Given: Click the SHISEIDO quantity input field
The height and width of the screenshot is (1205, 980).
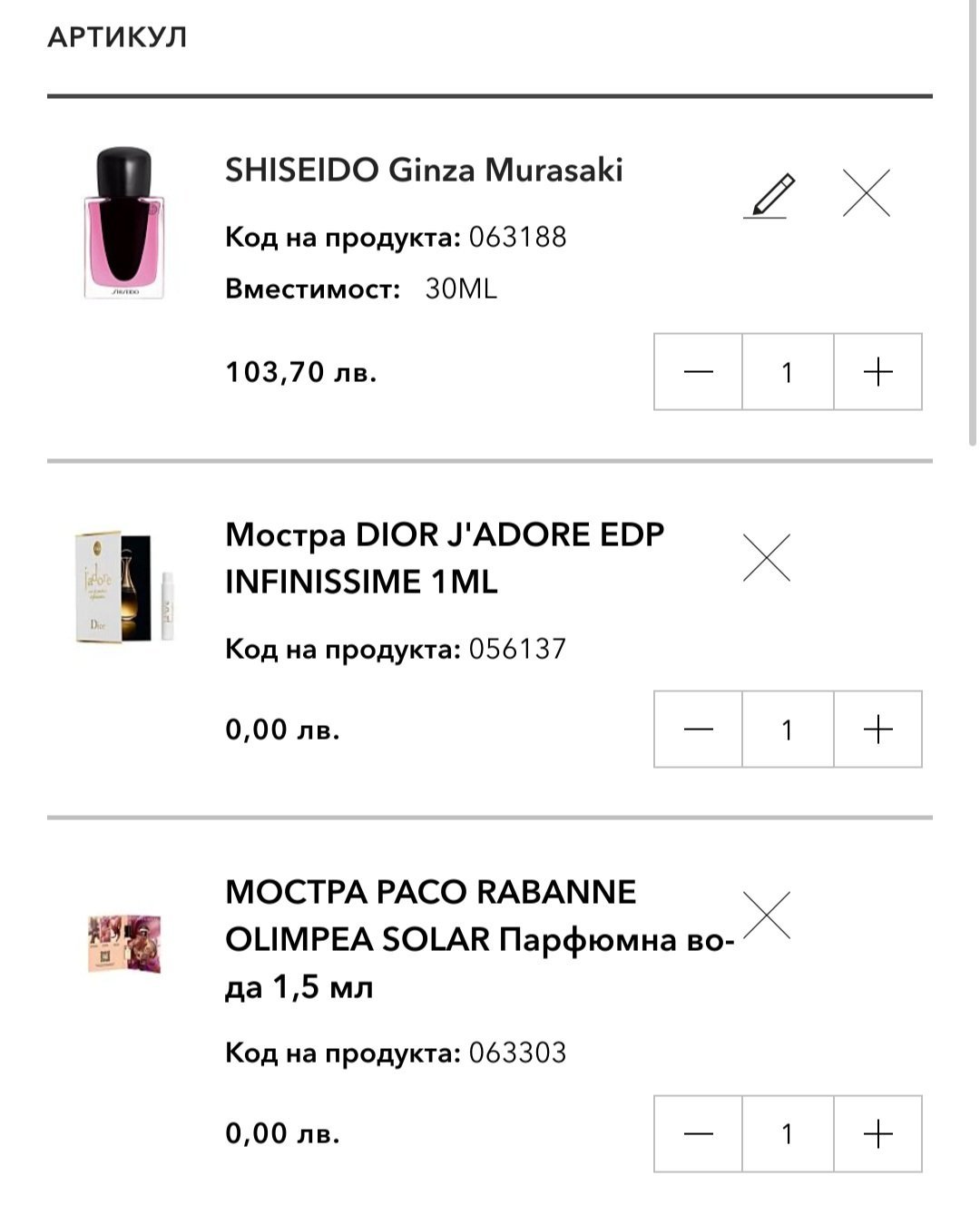Looking at the screenshot, I should point(788,372).
